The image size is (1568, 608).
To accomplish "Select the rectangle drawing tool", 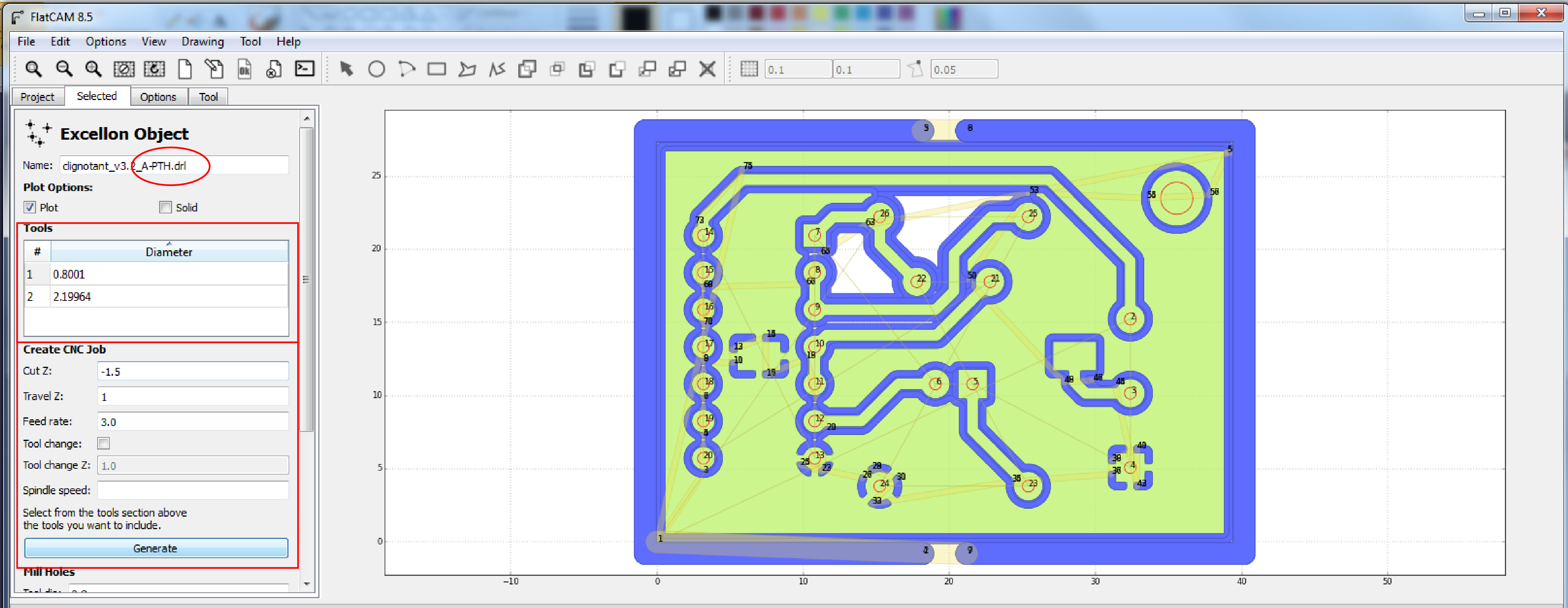I will [x=436, y=69].
